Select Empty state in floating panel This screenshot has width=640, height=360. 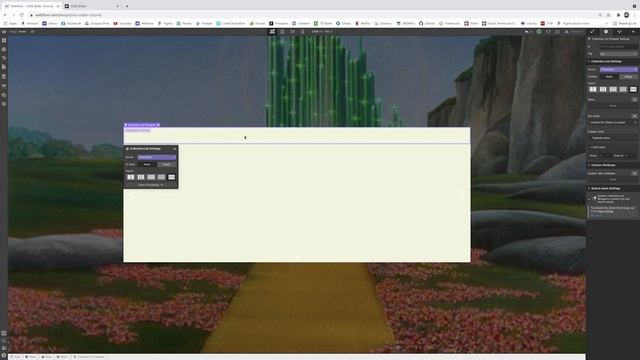[x=167, y=164]
